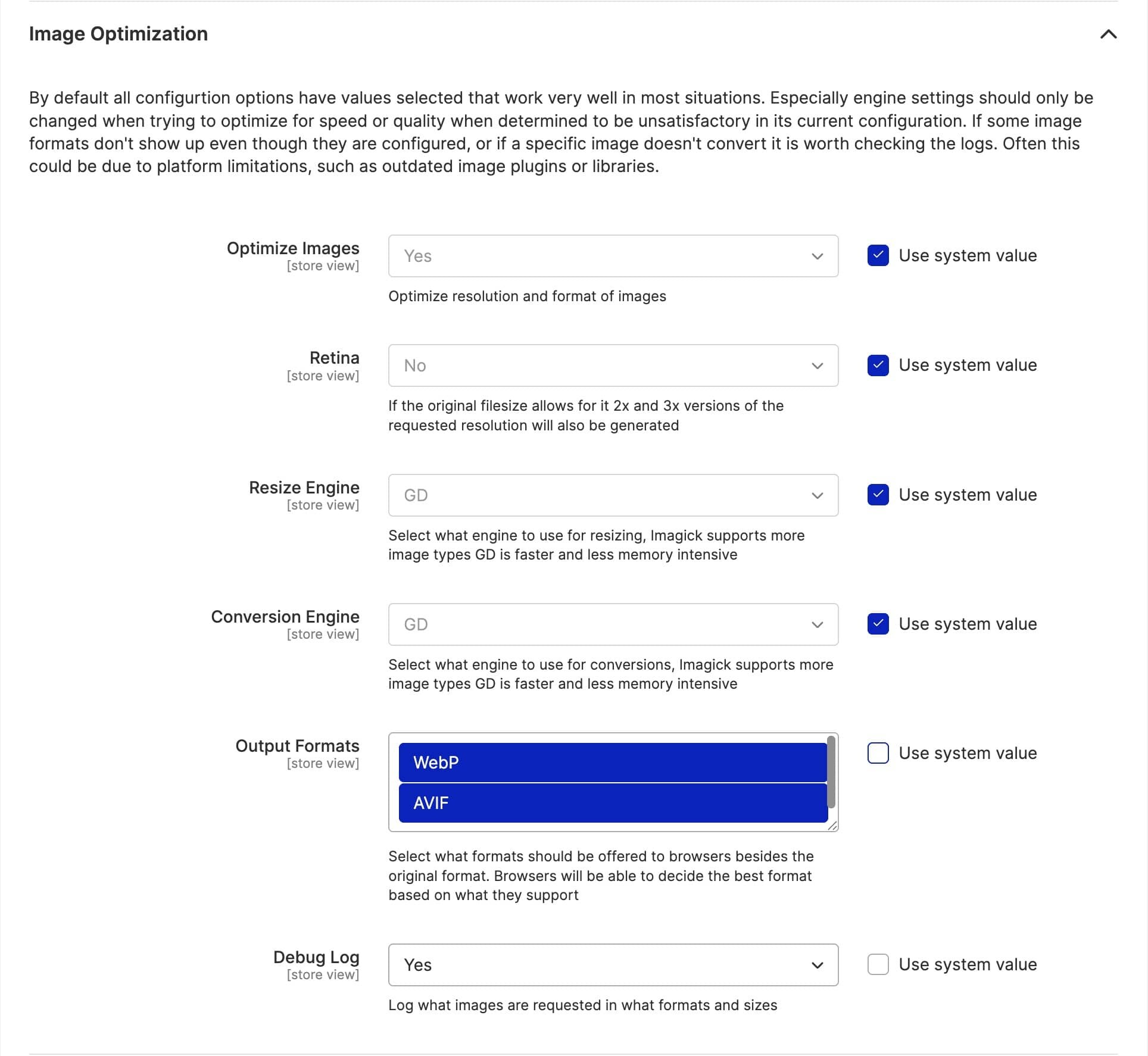Select AVIF in Output Formats list
Screen dimensions: 1148x1056
point(613,803)
